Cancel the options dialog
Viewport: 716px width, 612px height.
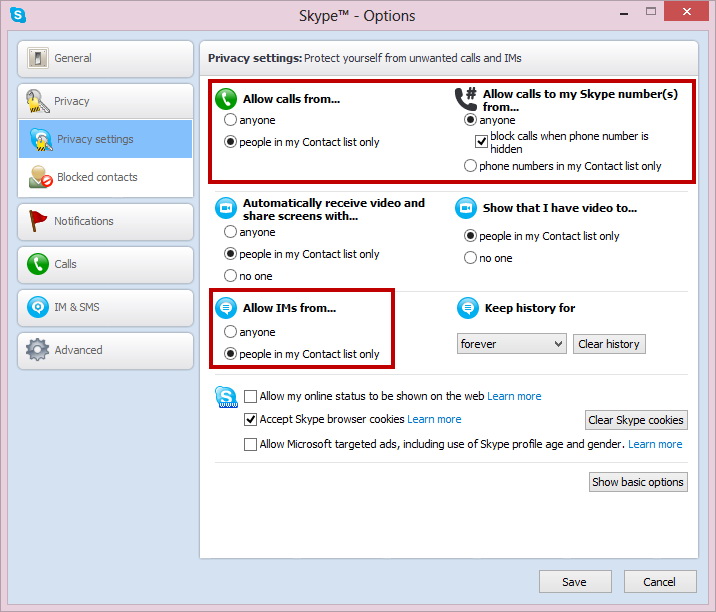pos(660,581)
